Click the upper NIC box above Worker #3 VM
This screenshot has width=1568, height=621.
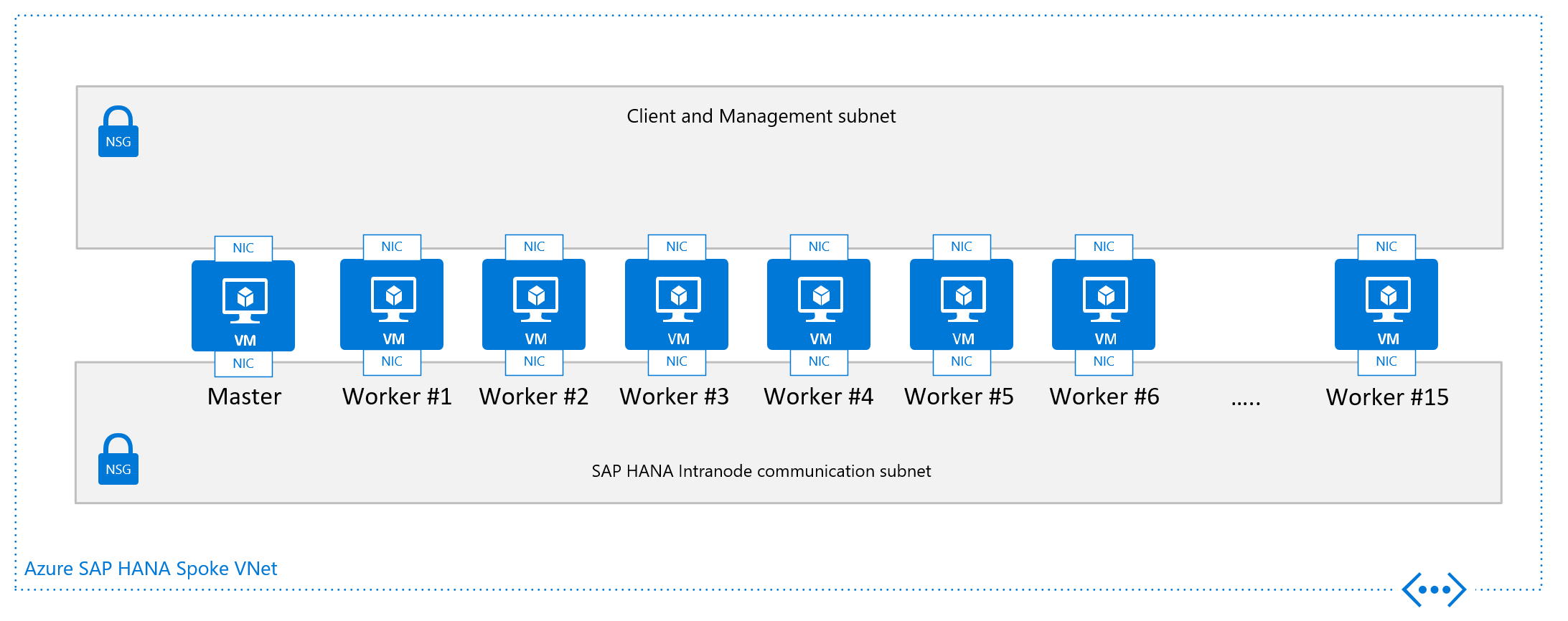[x=677, y=247]
